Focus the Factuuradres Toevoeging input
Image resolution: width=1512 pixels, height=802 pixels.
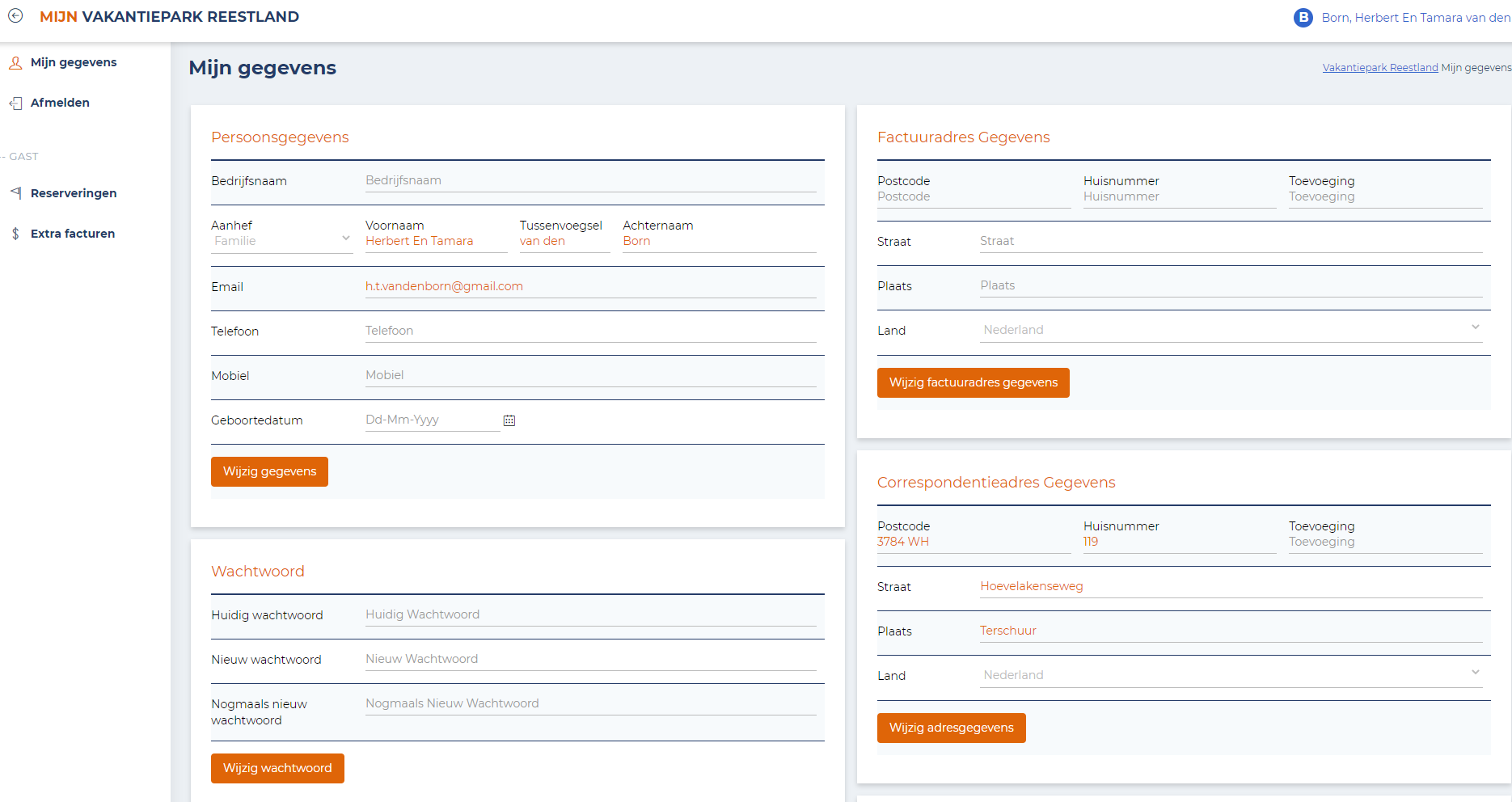[x=1385, y=197]
